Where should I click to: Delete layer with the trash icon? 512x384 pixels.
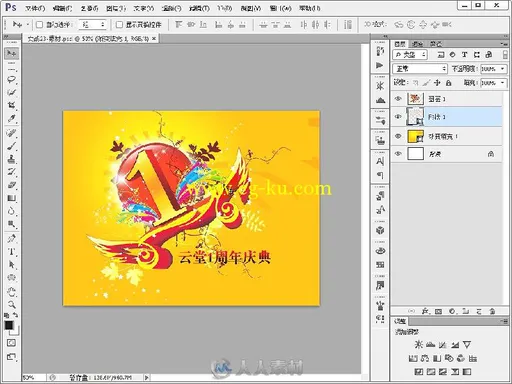tap(492, 311)
